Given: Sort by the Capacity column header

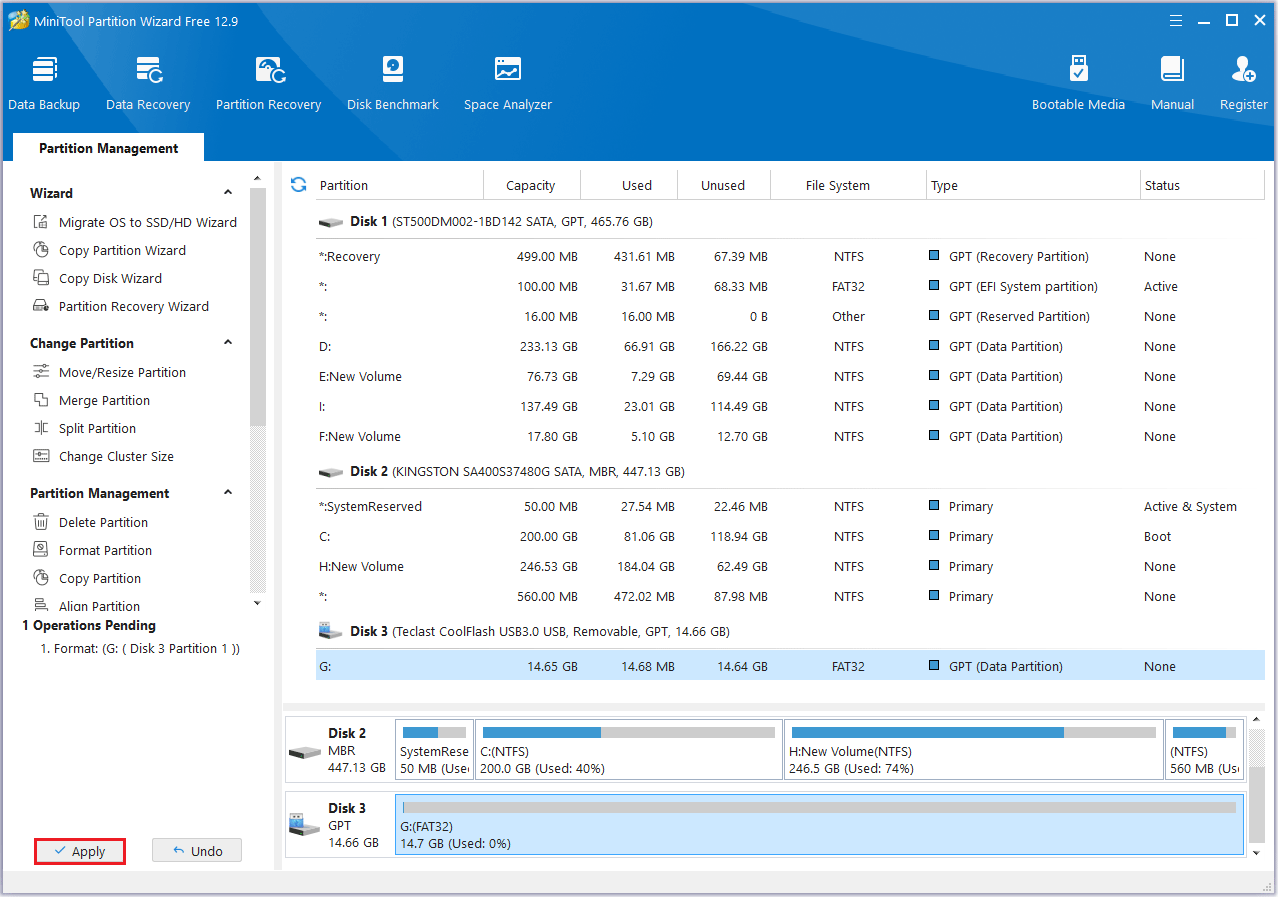Looking at the screenshot, I should pyautogui.click(x=531, y=185).
